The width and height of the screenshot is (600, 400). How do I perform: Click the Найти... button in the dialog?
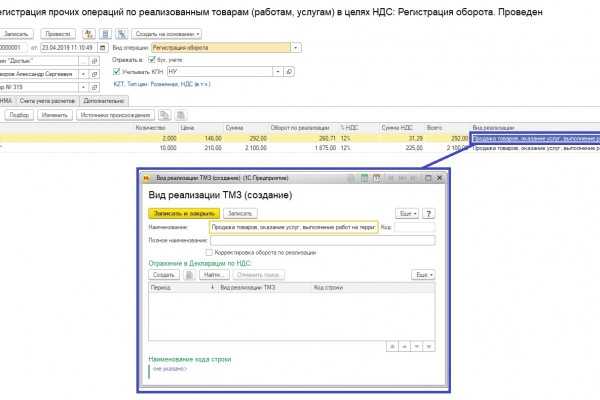(214, 275)
